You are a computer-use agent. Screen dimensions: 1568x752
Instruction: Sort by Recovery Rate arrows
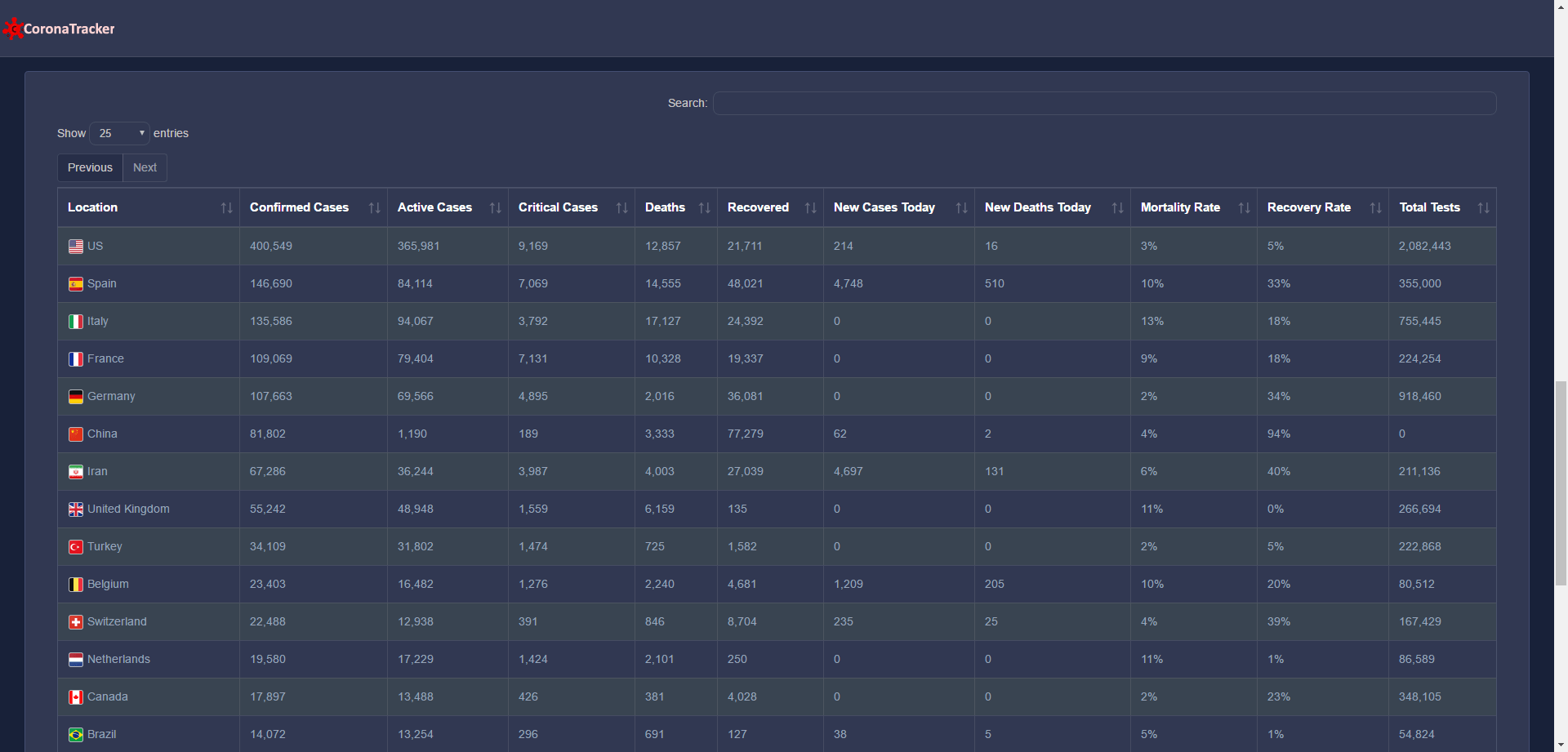coord(1376,208)
